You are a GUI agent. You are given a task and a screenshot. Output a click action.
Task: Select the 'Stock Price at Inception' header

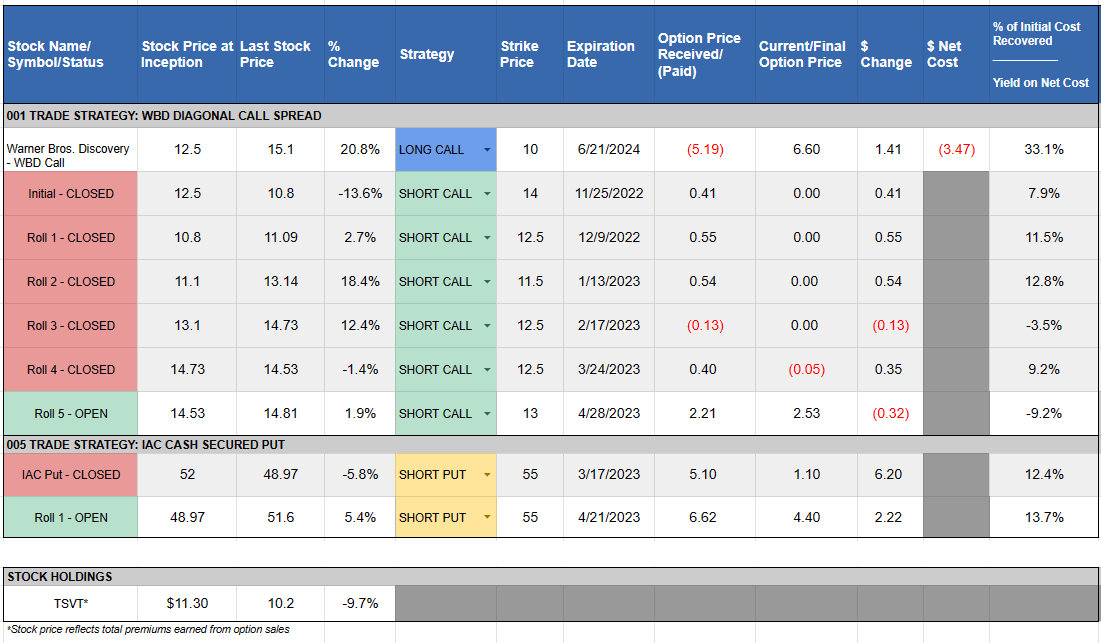click(187, 54)
